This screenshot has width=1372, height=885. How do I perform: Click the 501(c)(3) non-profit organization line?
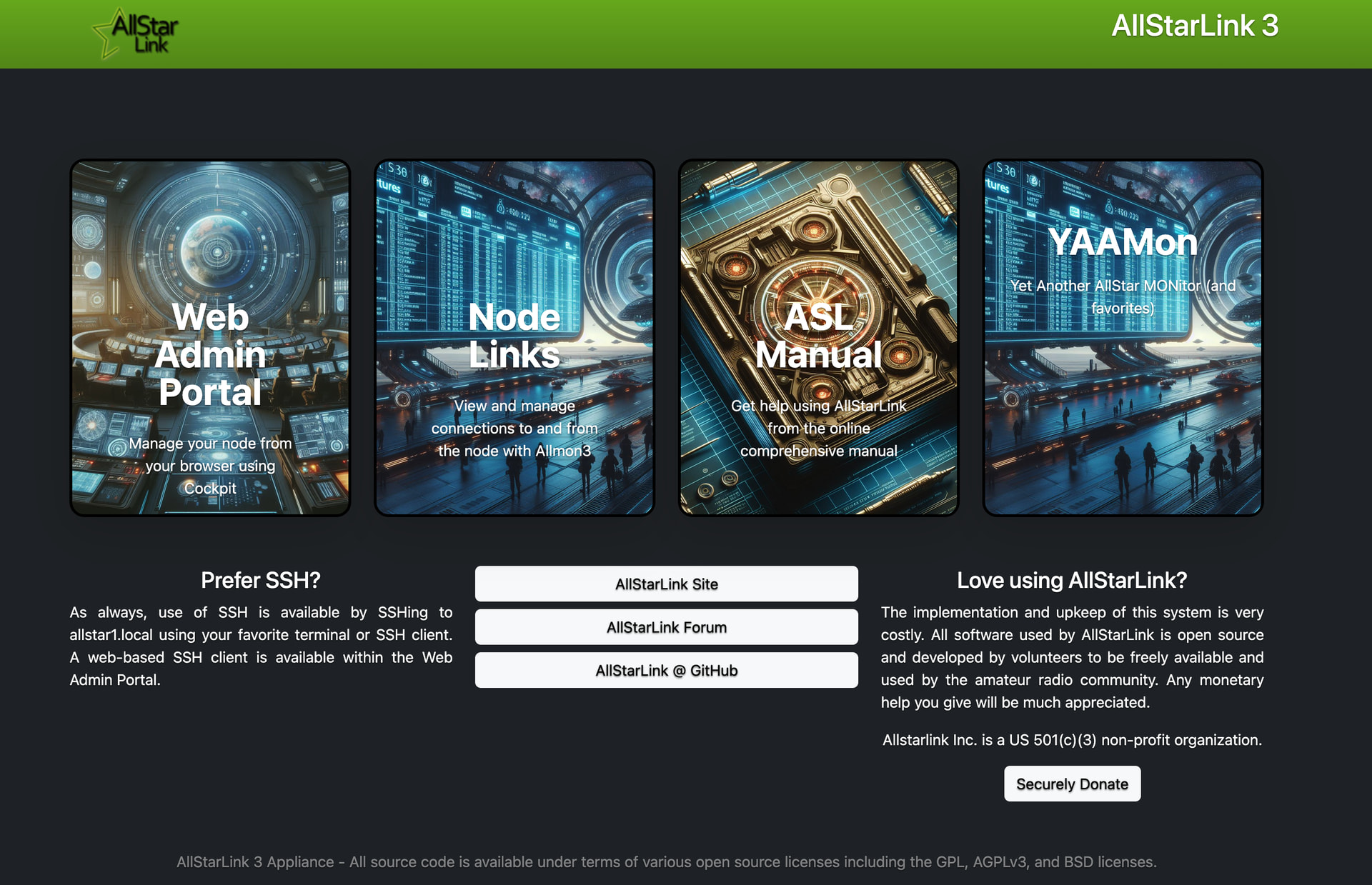pos(1072,740)
